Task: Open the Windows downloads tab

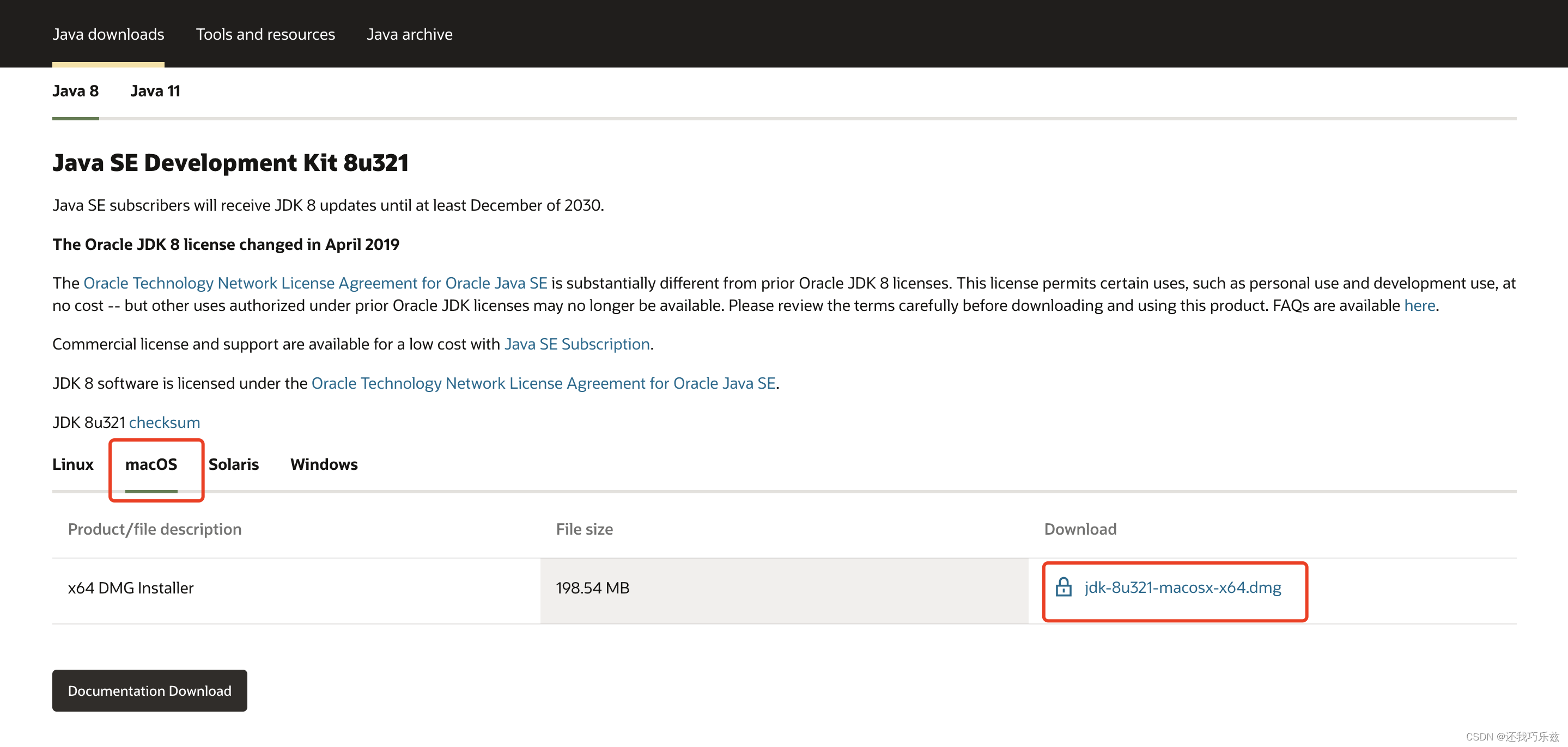Action: point(324,465)
